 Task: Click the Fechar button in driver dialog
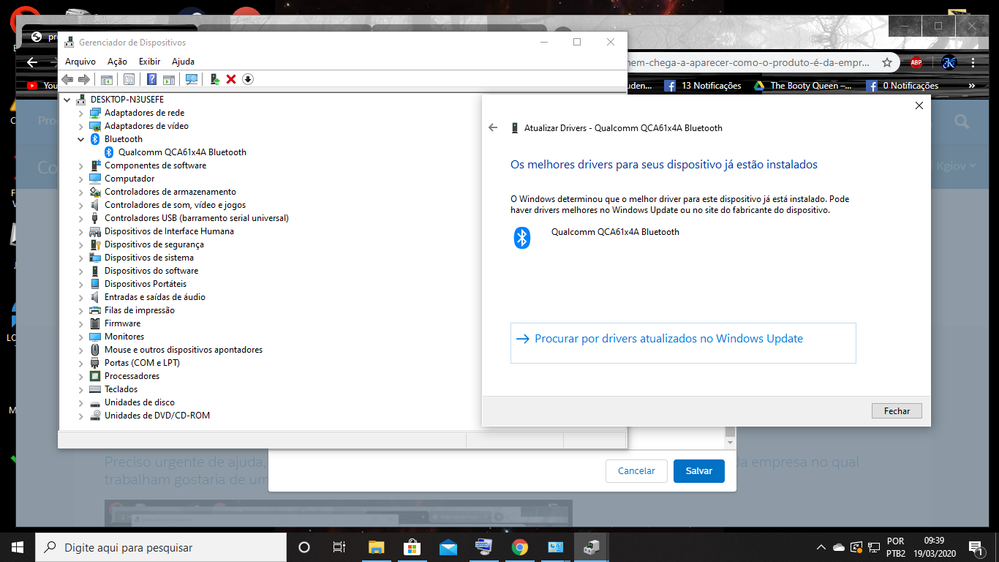[896, 411]
